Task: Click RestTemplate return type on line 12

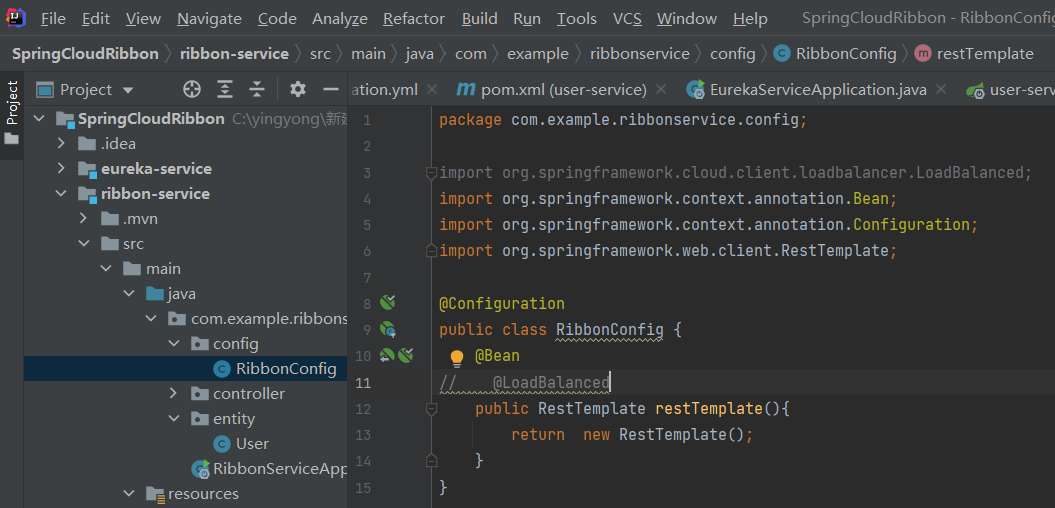Action: (592, 409)
